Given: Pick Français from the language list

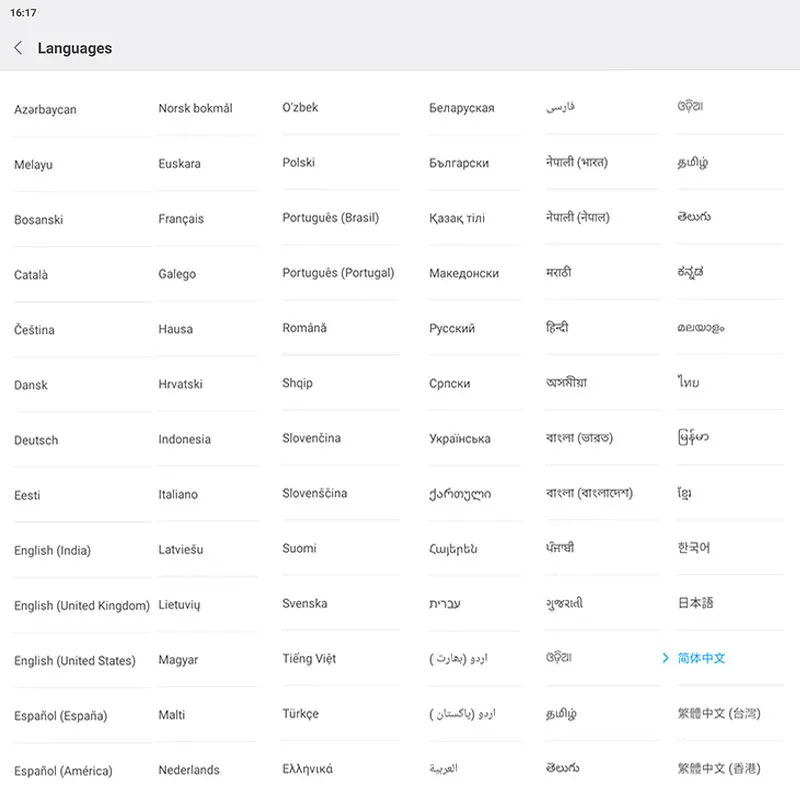Looking at the screenshot, I should click(181, 219).
